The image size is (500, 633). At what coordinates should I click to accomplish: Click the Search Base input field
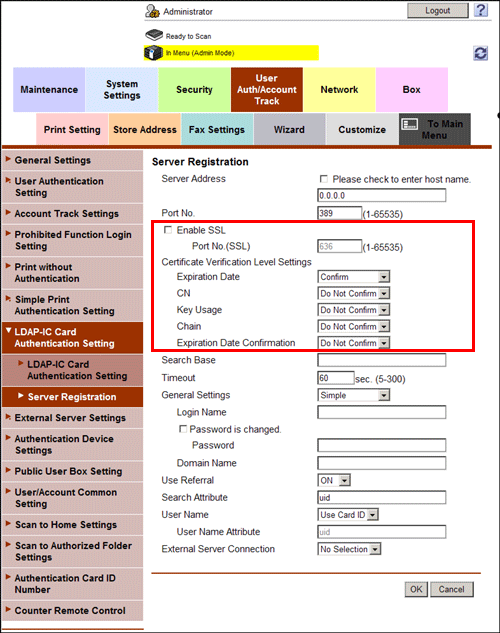381,360
